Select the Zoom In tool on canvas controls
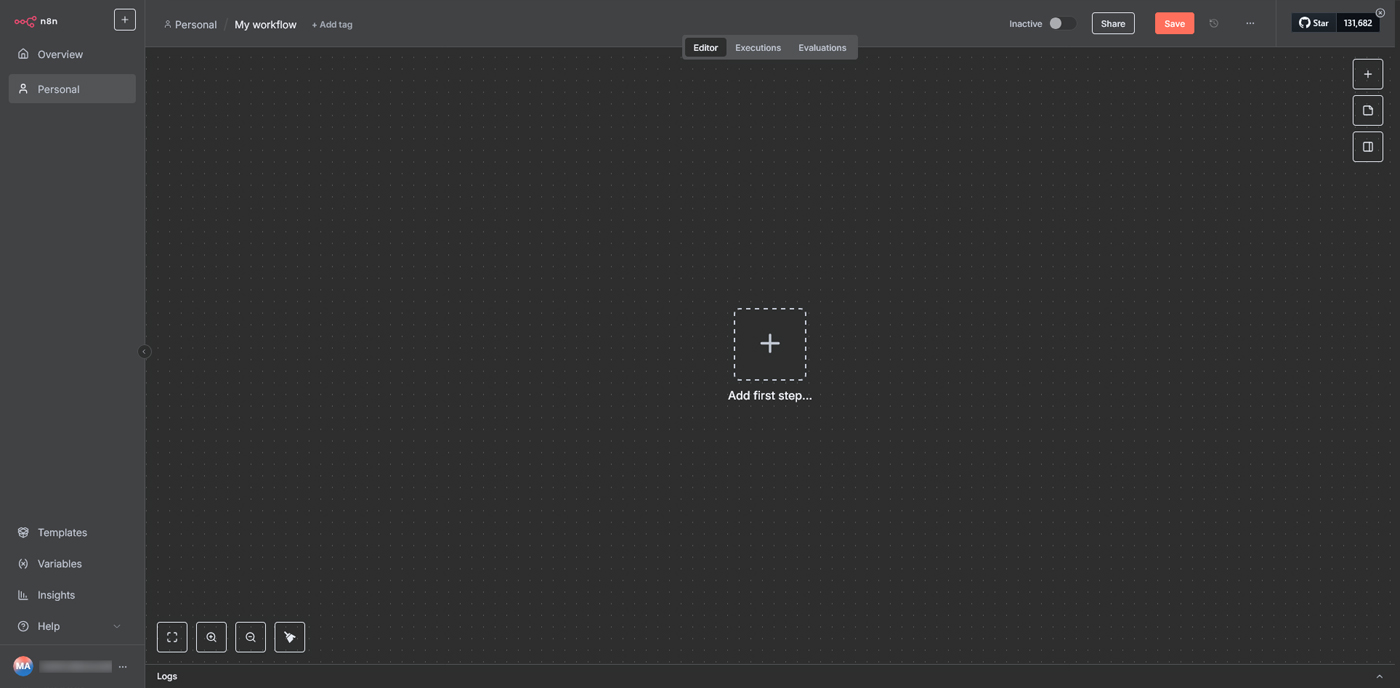Viewport: 1400px width, 688px height. pyautogui.click(x=211, y=637)
